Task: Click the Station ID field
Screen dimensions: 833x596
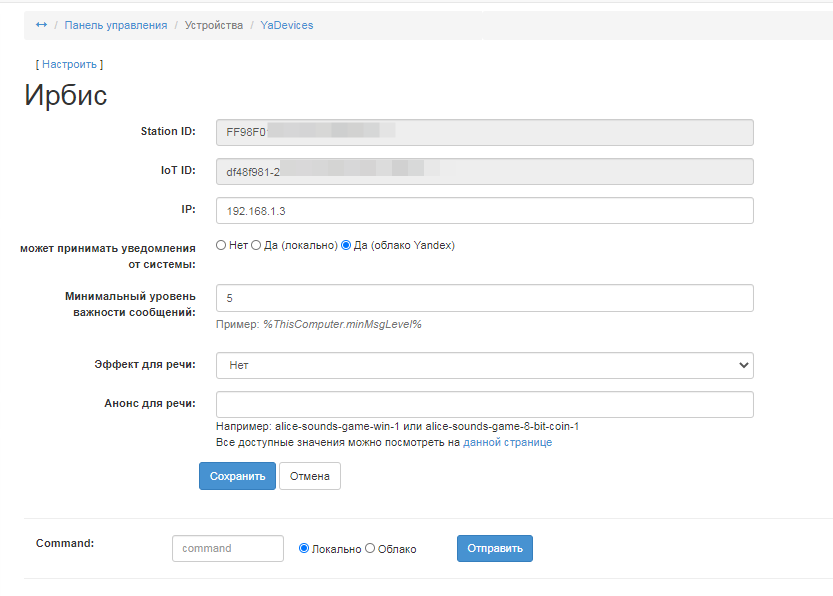Action: [484, 132]
